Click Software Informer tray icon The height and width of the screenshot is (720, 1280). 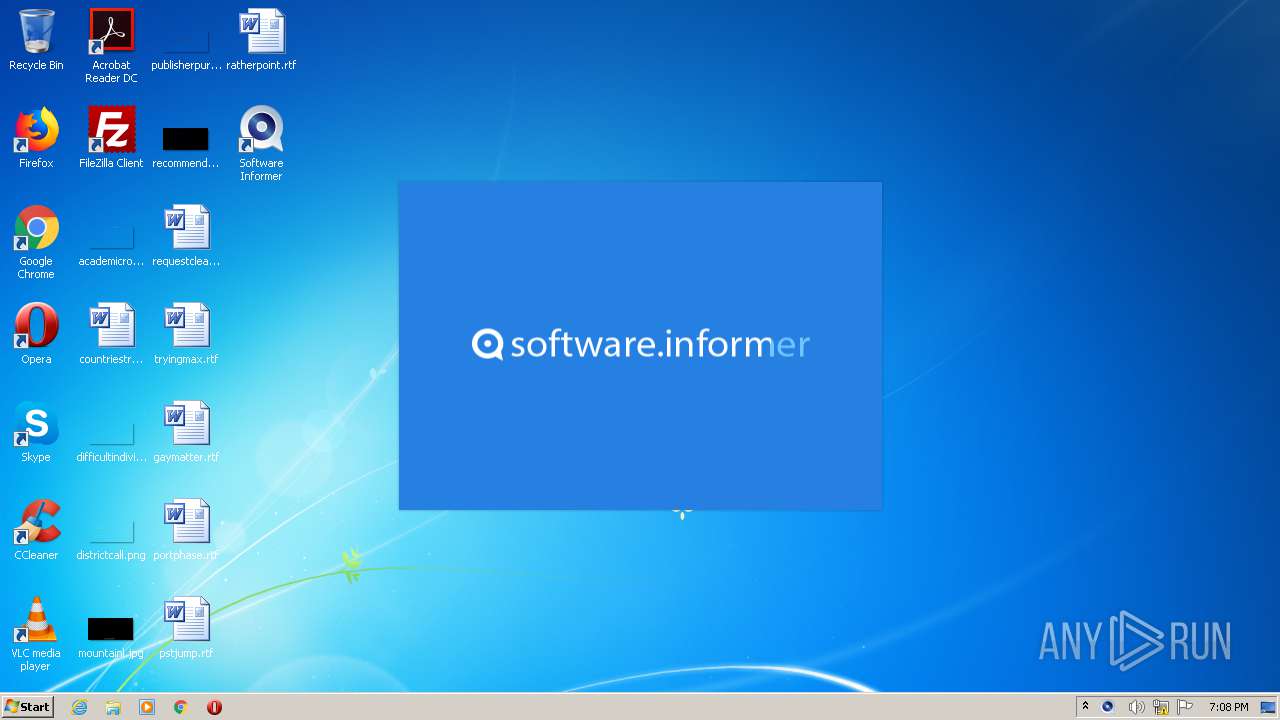coord(1107,707)
